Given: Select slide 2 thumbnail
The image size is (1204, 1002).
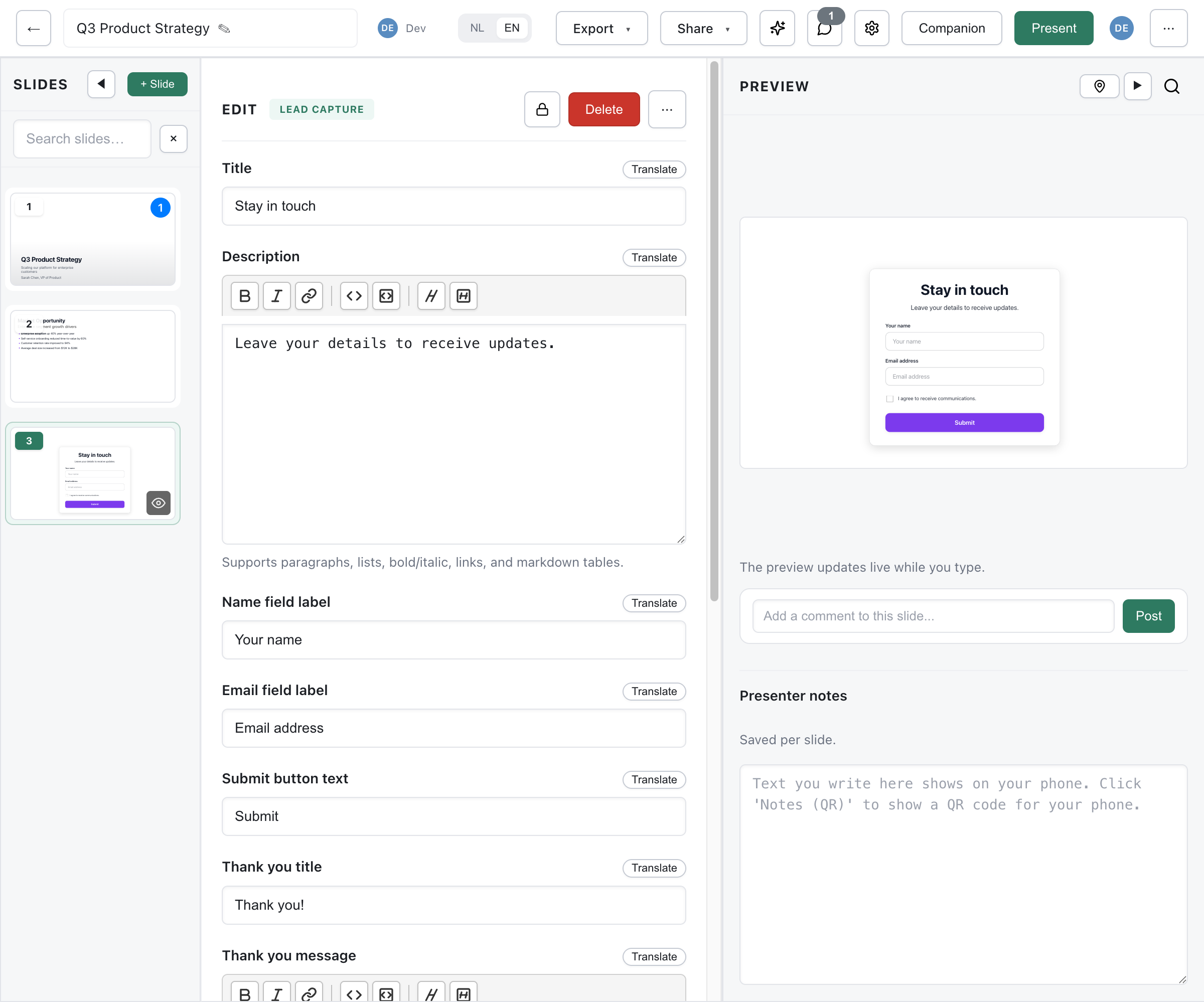Looking at the screenshot, I should click(93, 356).
